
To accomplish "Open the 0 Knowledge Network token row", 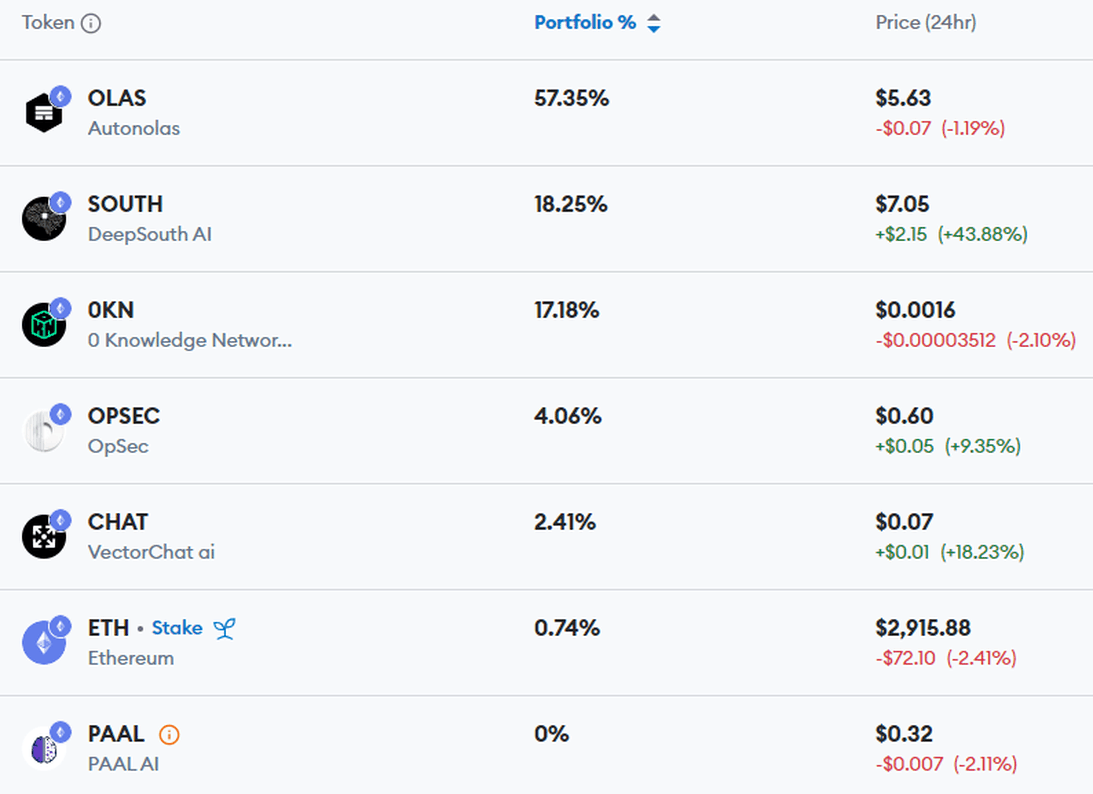I will (x=190, y=340).
